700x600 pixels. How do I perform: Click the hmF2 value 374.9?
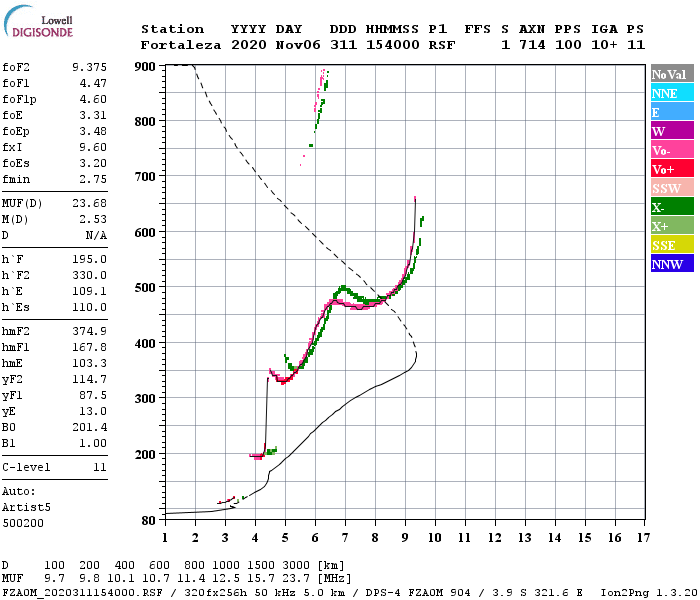click(x=89, y=331)
